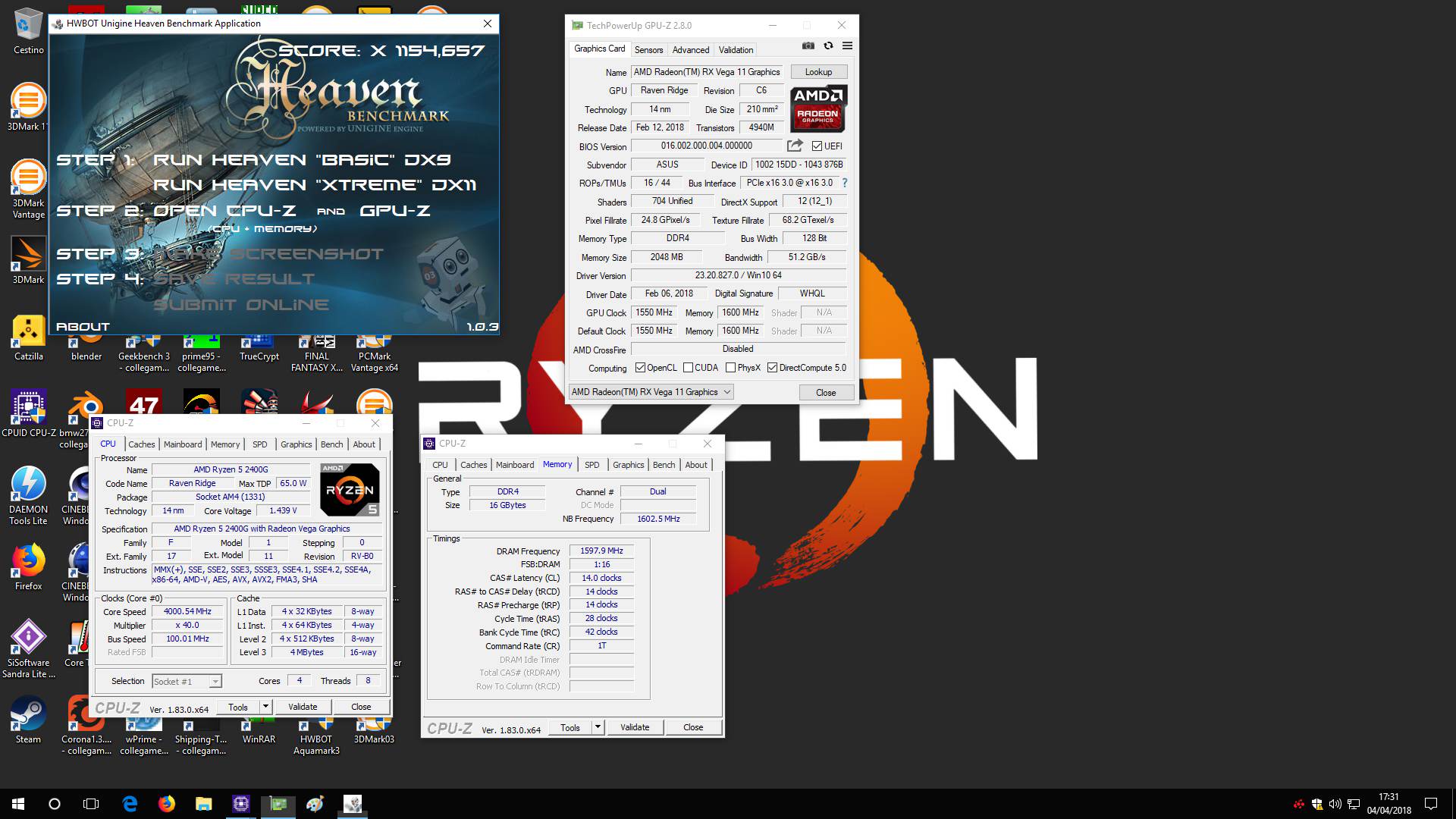Click the GPU-Z refresh icon
This screenshot has width=1456, height=819.
pos(828,46)
